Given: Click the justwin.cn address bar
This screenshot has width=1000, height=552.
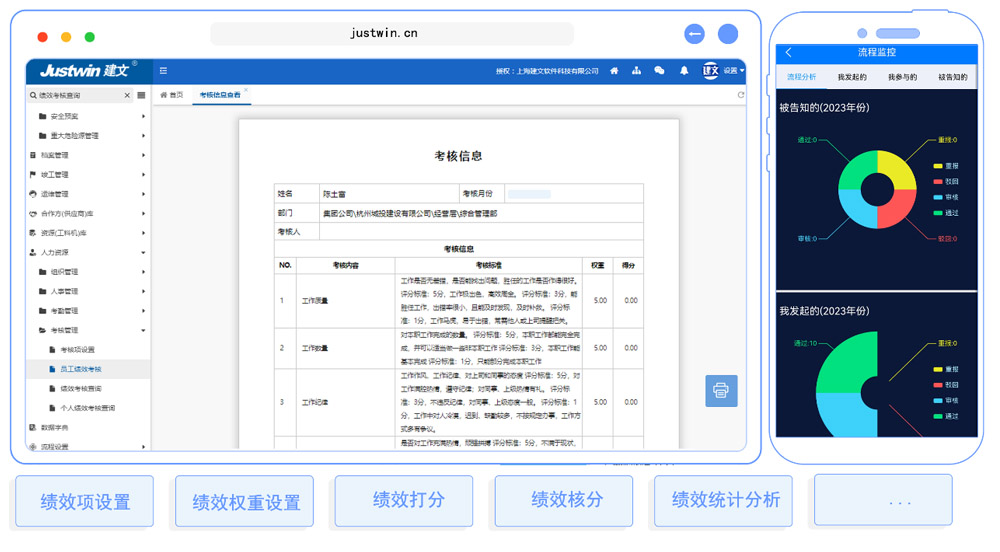Looking at the screenshot, I should tap(392, 33).
